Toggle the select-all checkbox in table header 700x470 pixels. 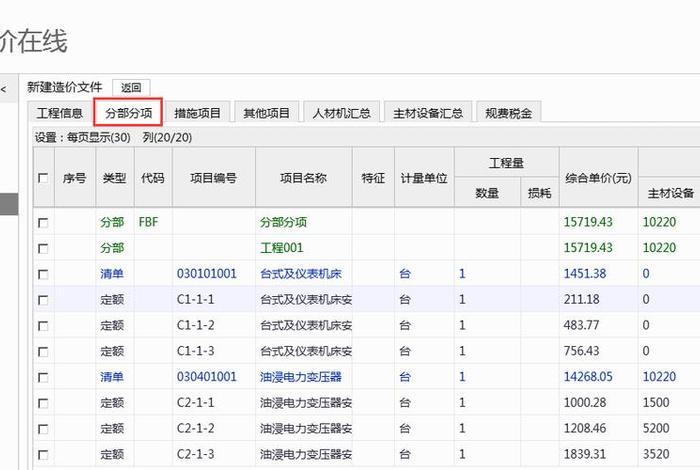(43, 178)
